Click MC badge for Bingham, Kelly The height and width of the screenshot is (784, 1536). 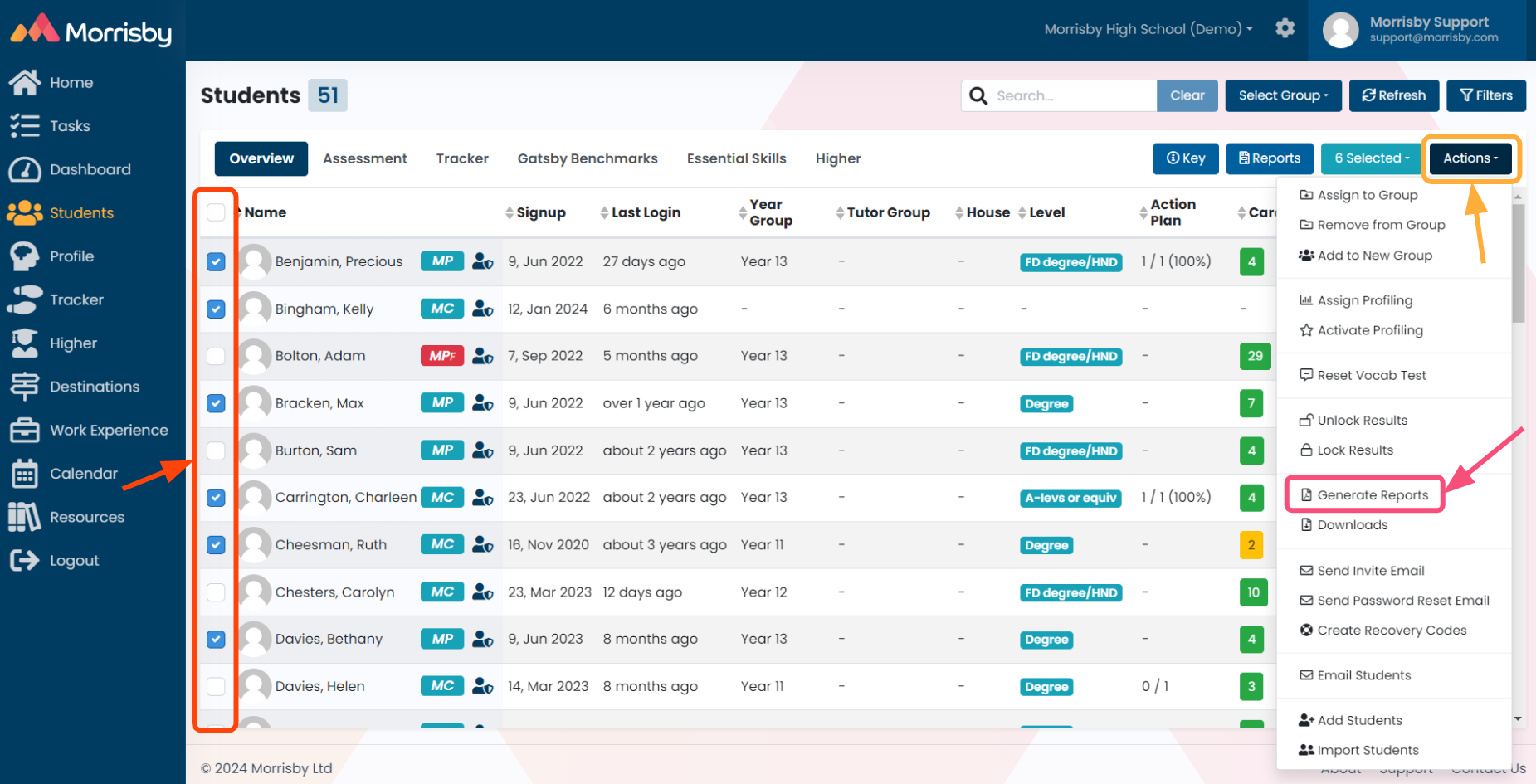442,309
